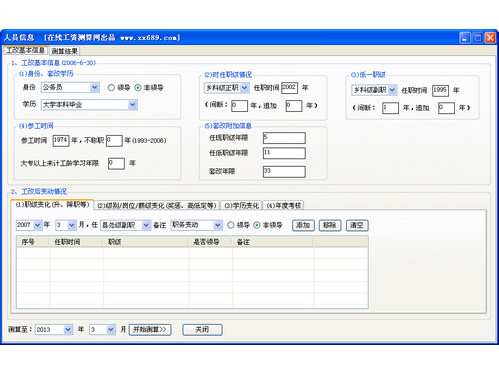This screenshot has width=499, height=375.
Task: Click the 备注 column header in table
Action: tap(273, 242)
